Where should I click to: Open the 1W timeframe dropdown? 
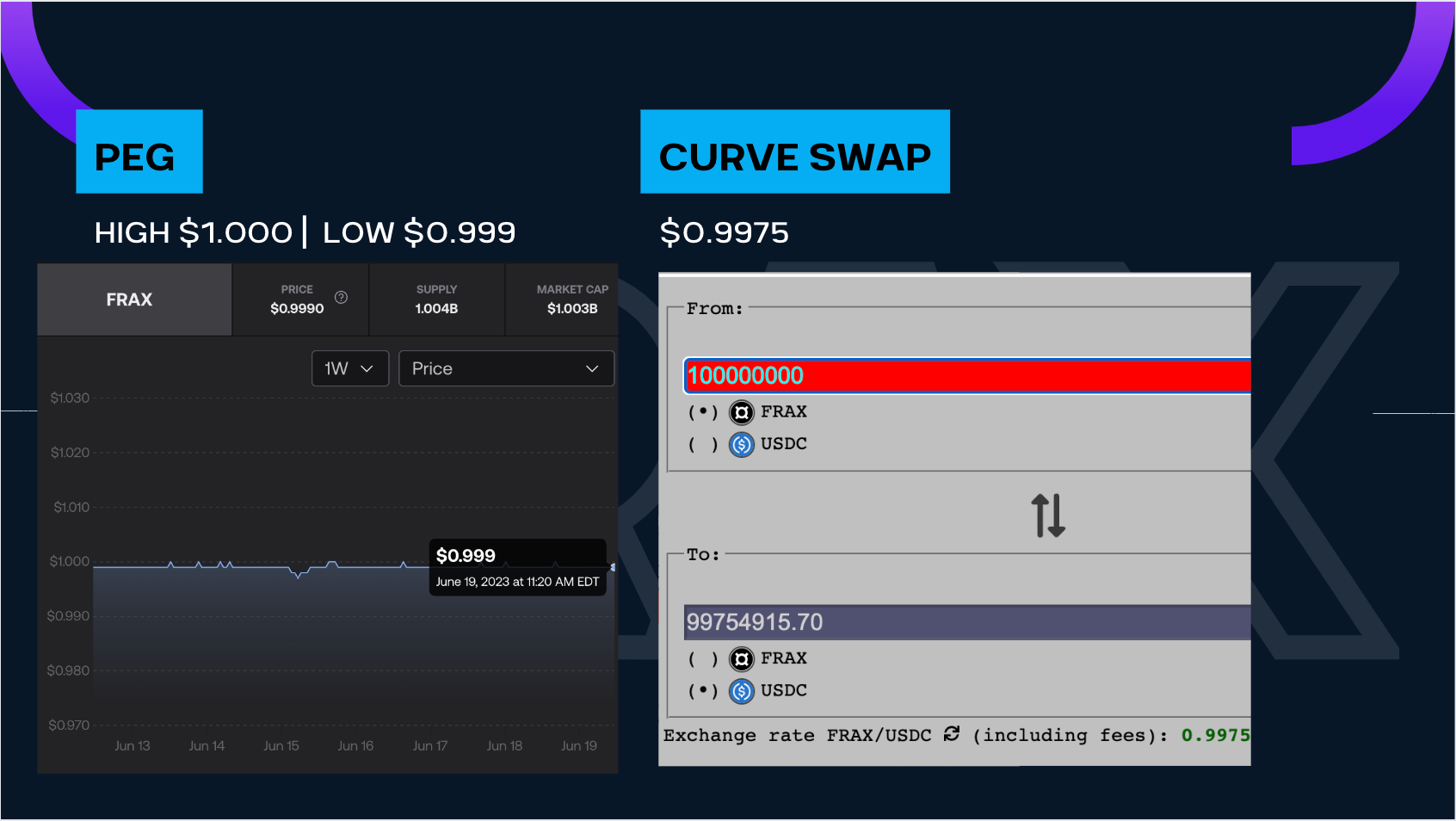[349, 368]
